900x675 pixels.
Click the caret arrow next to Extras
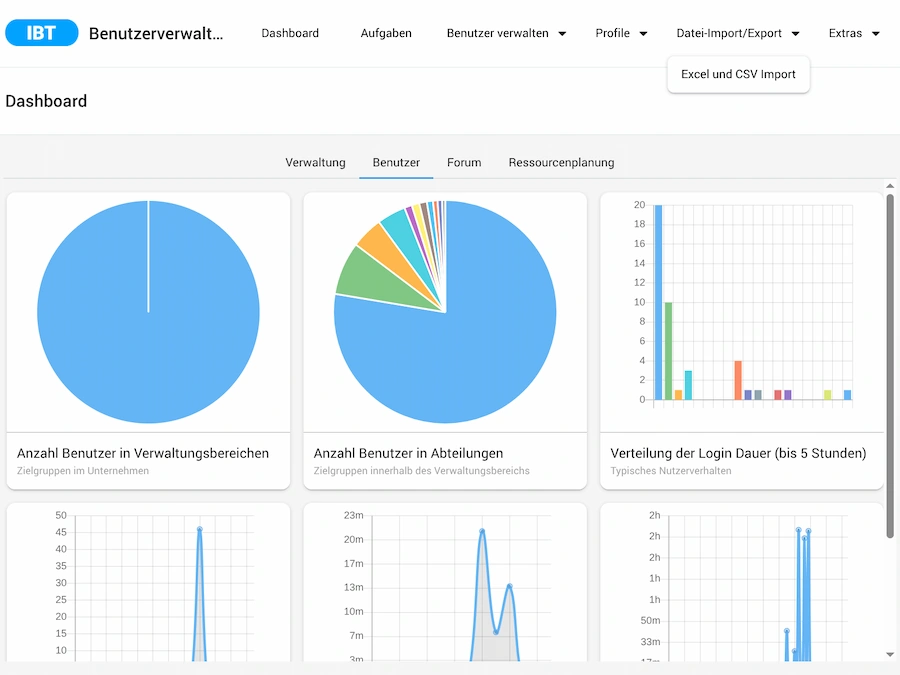(875, 34)
